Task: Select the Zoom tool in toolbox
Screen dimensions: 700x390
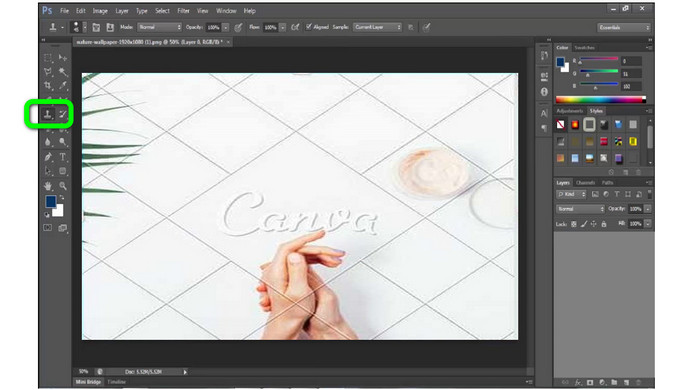Action: pos(63,186)
